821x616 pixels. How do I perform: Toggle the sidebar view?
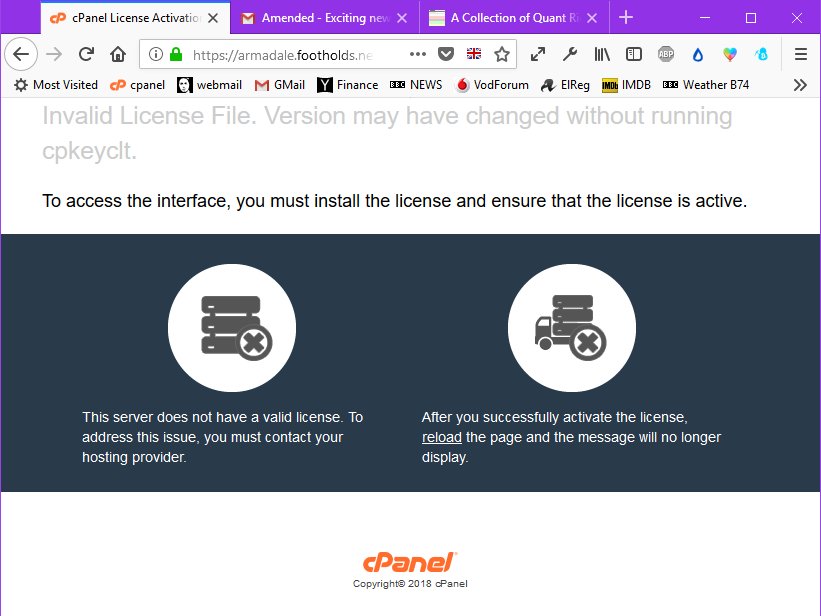coord(634,54)
